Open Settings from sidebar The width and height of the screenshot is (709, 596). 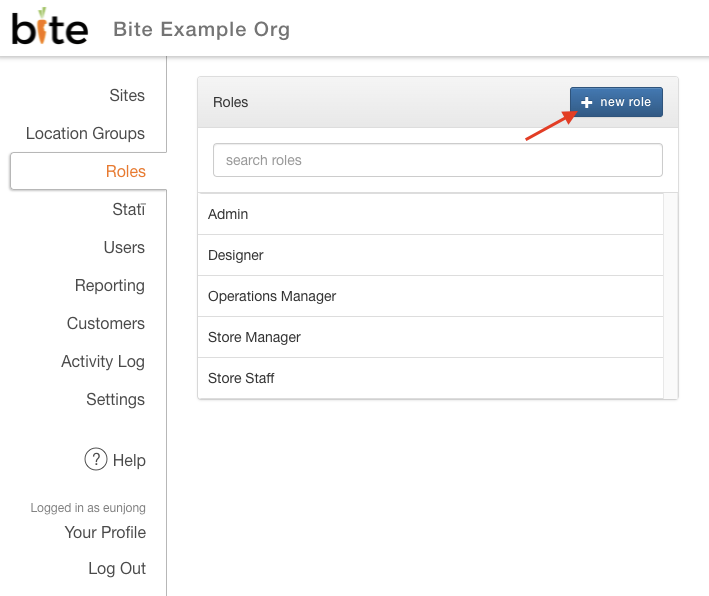click(x=115, y=400)
